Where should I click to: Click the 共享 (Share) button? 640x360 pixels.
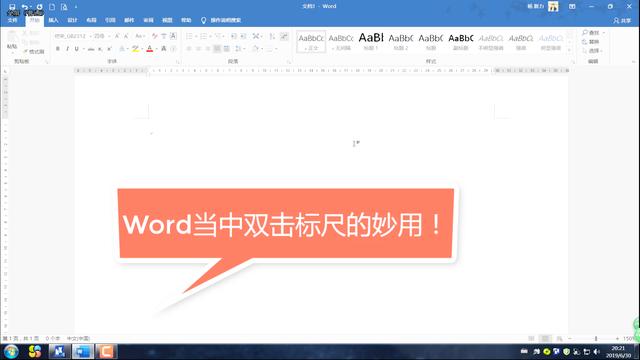coord(622,20)
